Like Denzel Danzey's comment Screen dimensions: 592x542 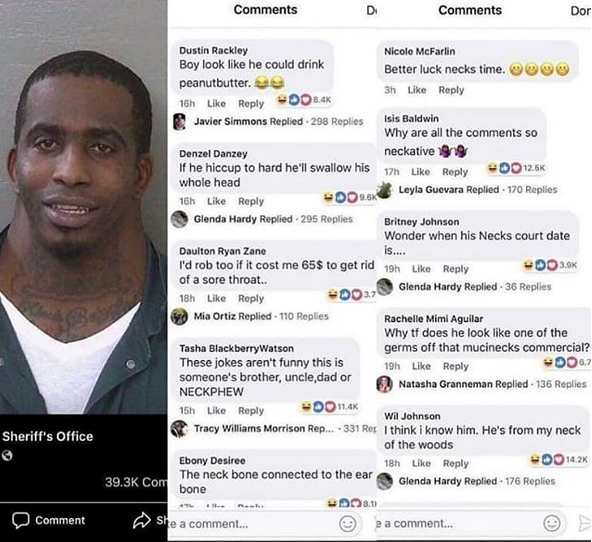pos(216,201)
